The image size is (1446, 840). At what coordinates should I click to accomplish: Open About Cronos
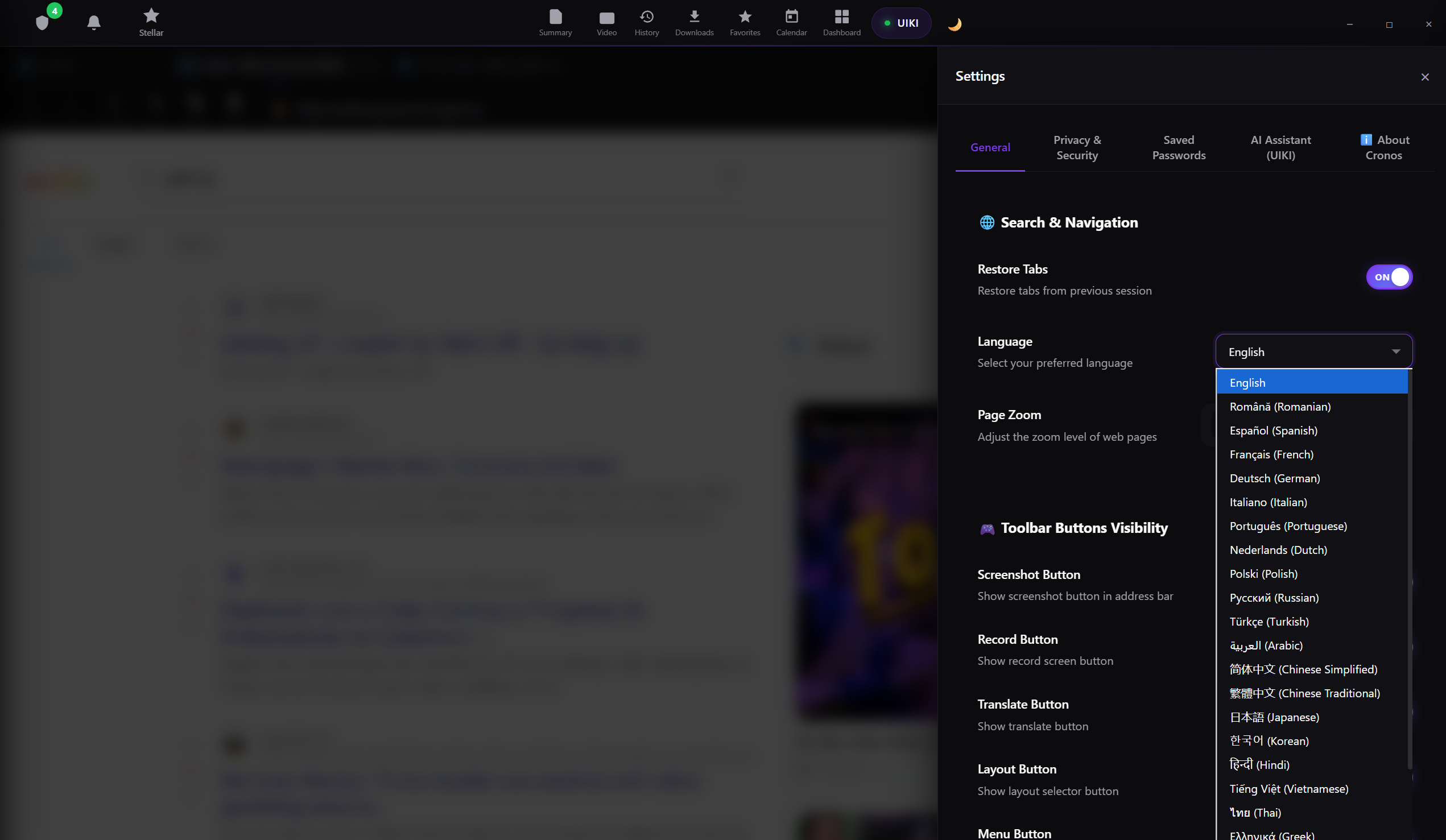coord(1383,147)
